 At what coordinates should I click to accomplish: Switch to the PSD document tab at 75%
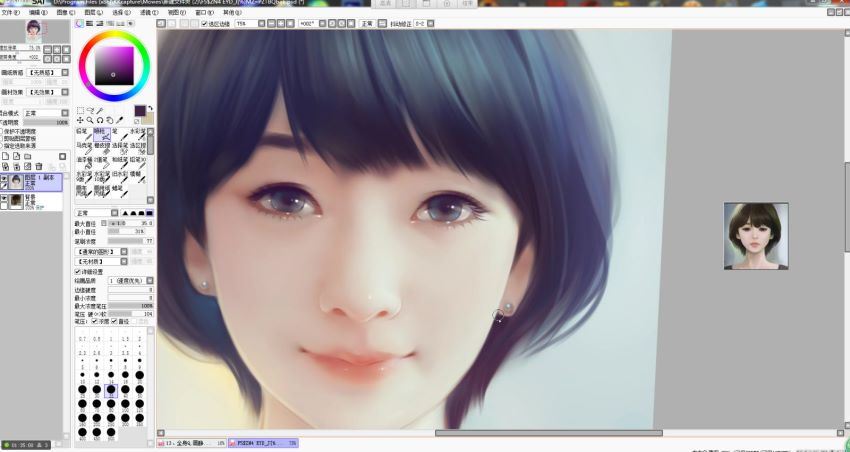[x=263, y=443]
